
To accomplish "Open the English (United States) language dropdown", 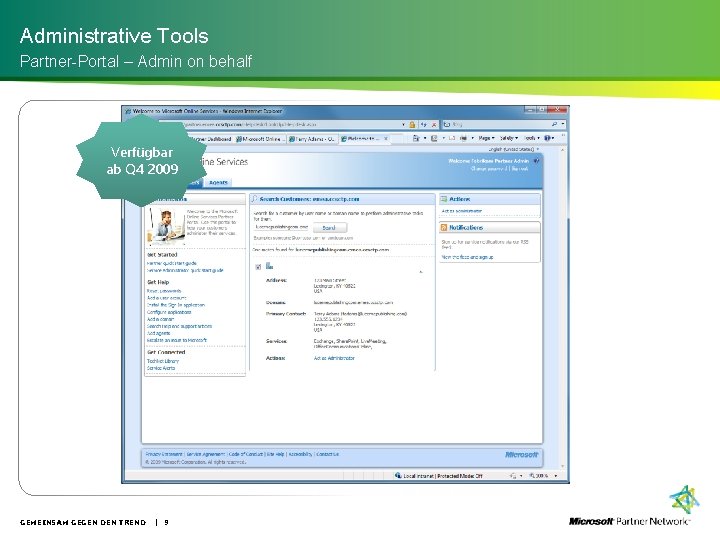I will click(514, 149).
